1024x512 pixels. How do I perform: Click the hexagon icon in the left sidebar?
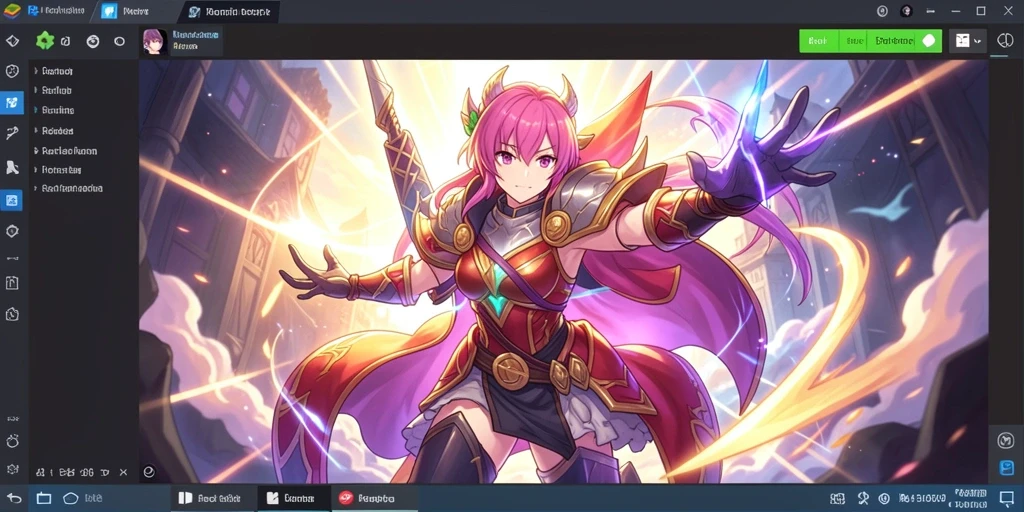tap(12, 231)
